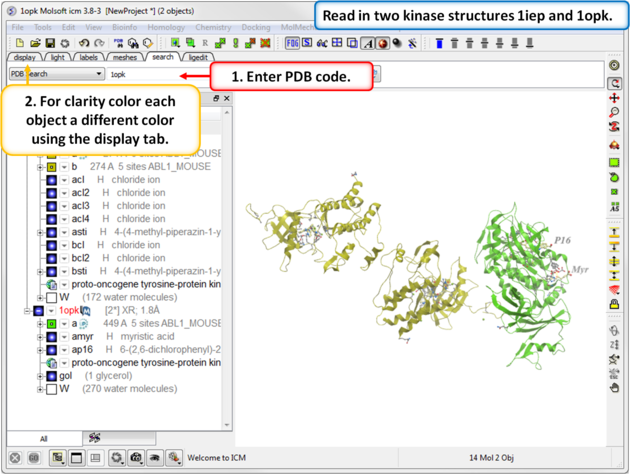Click the Undo arrow icon
The image size is (630, 474).
tap(84, 43)
